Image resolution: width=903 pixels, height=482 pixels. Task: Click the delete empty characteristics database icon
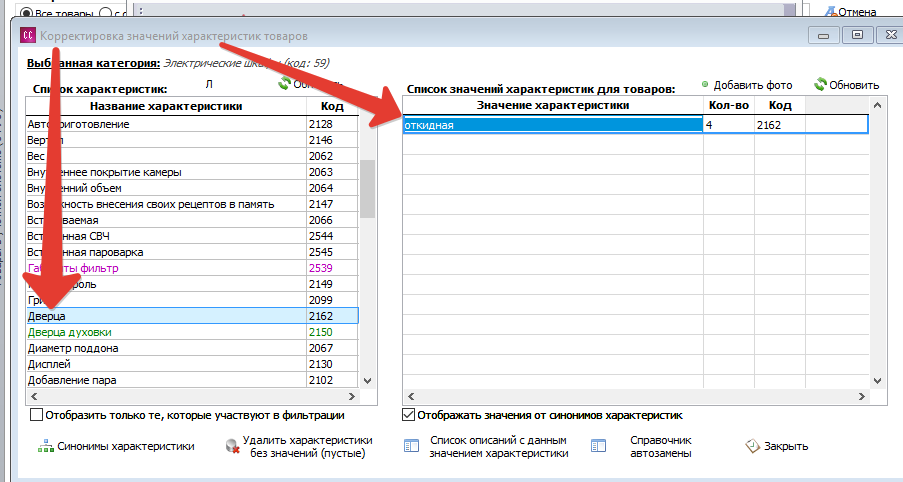[233, 446]
